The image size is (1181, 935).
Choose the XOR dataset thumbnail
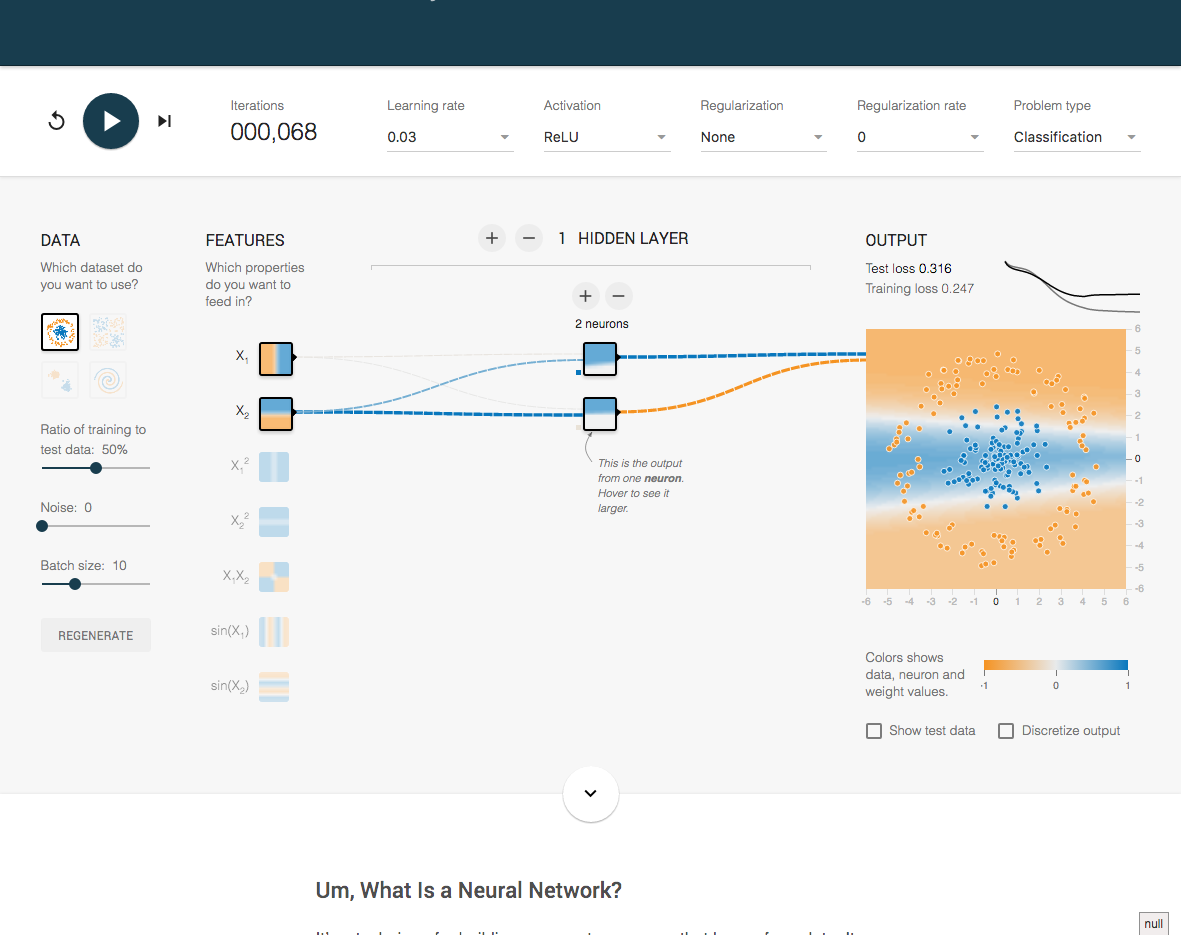pos(108,332)
